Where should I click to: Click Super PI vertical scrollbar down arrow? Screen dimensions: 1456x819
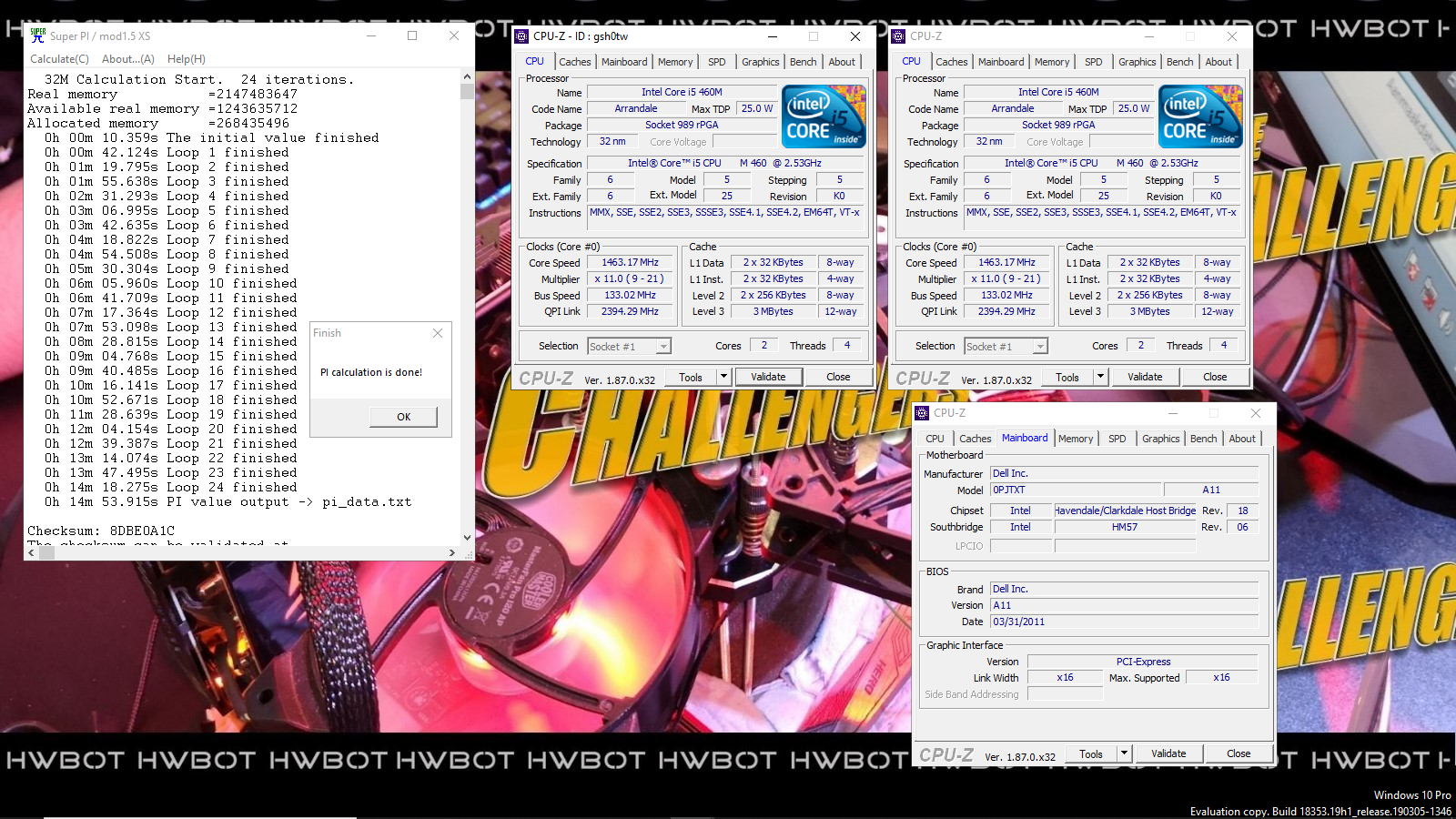pyautogui.click(x=467, y=538)
